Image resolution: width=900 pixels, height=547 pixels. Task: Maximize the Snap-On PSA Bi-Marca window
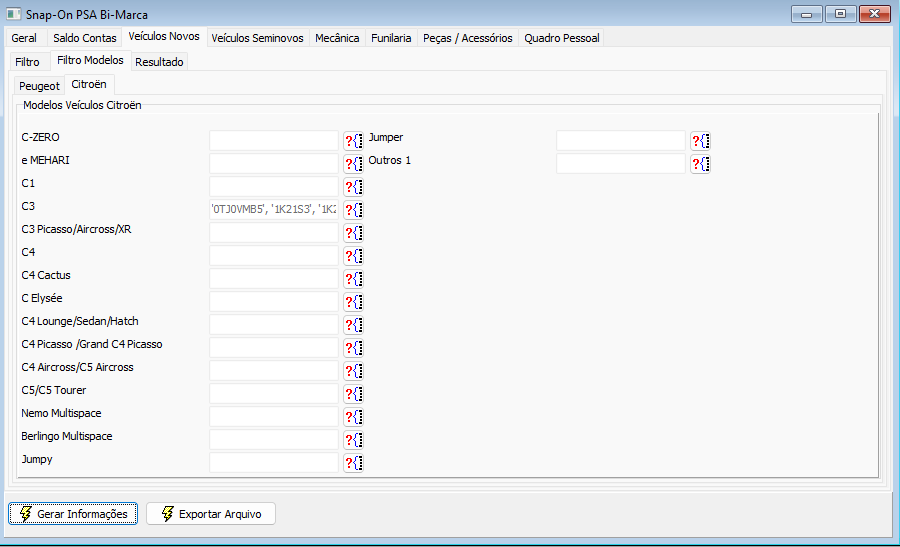[x=840, y=14]
